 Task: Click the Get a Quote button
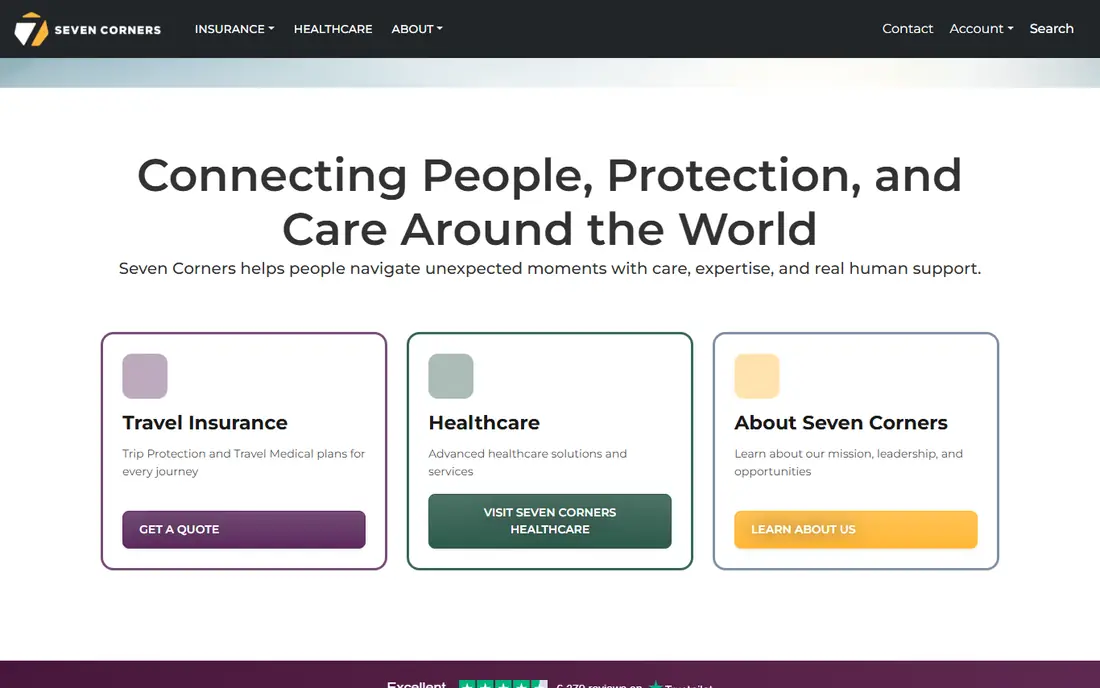pyautogui.click(x=243, y=530)
